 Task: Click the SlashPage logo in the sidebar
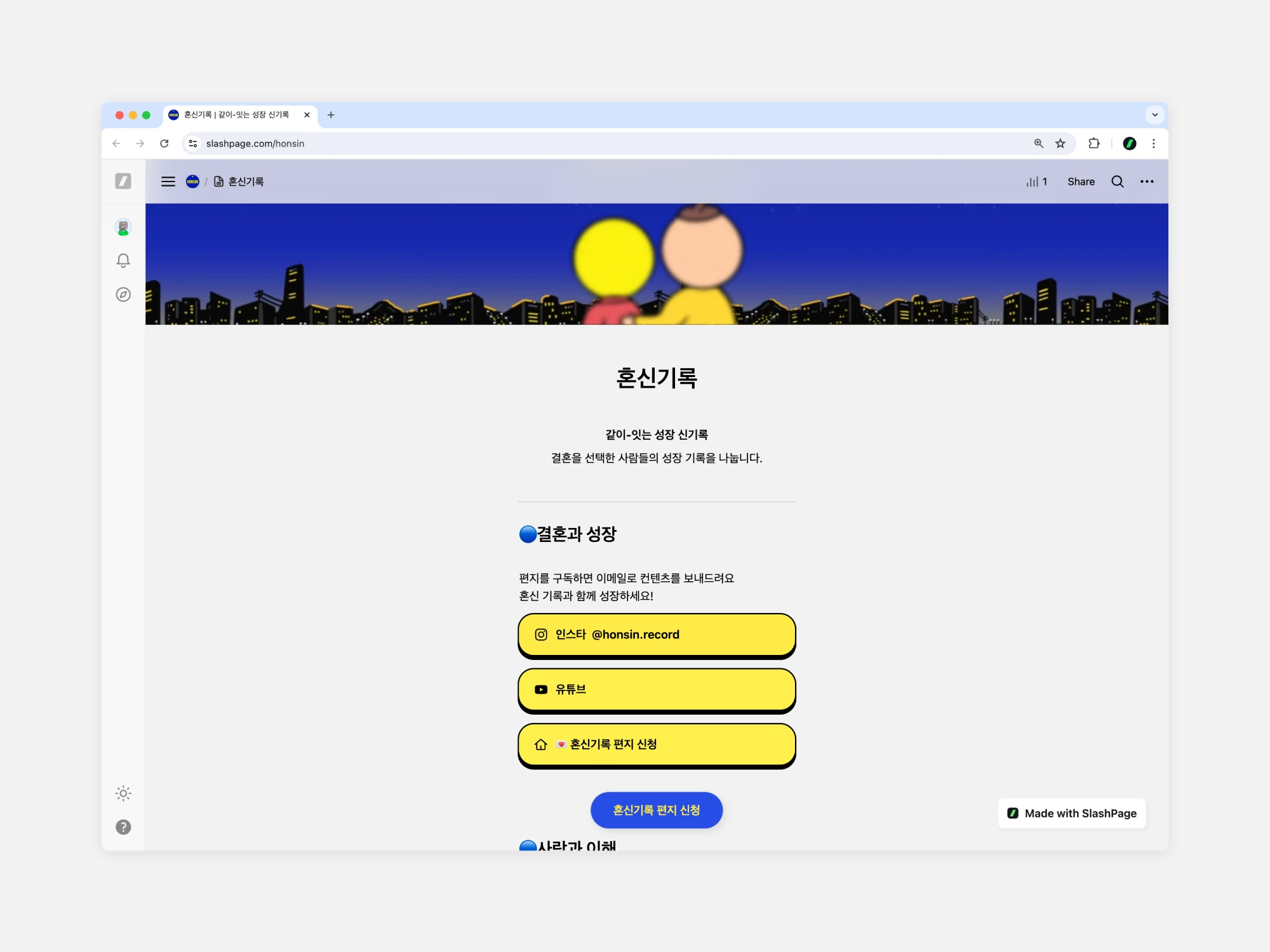pos(123,182)
